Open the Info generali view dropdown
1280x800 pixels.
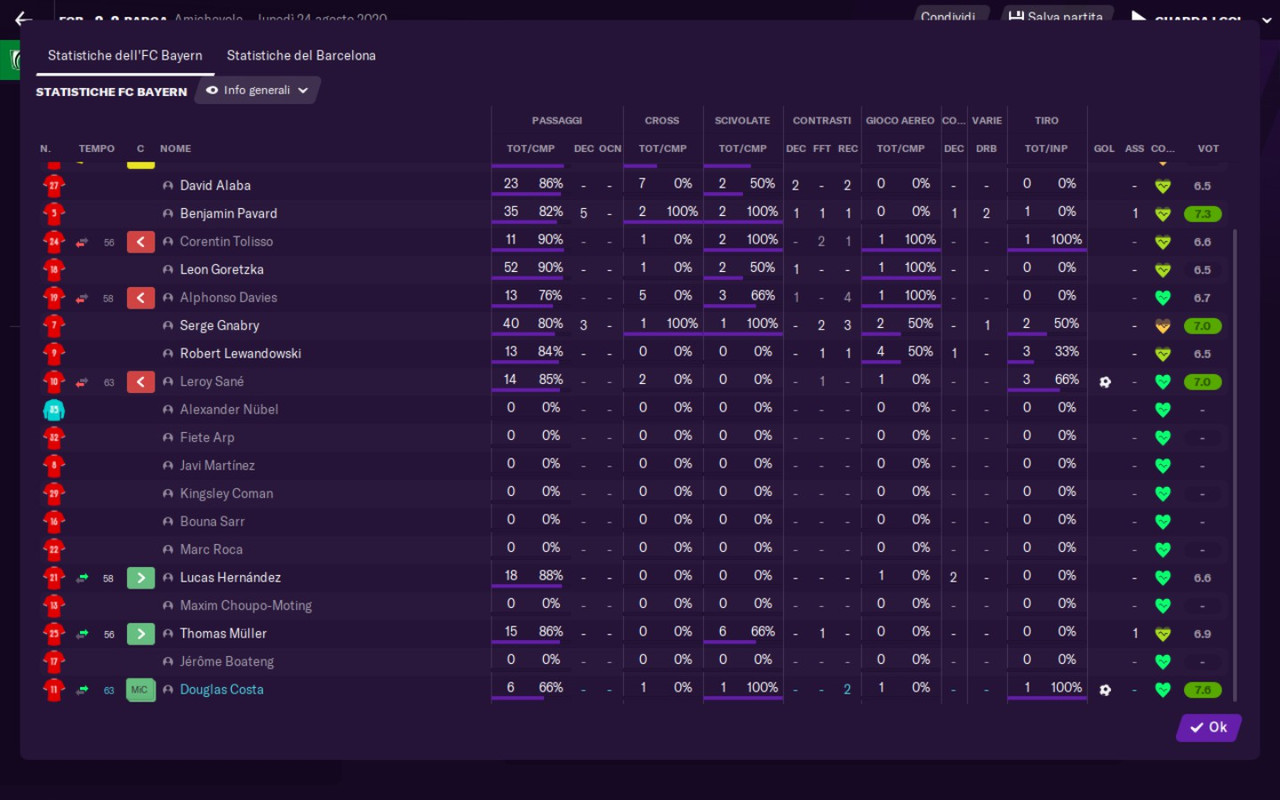tap(257, 90)
